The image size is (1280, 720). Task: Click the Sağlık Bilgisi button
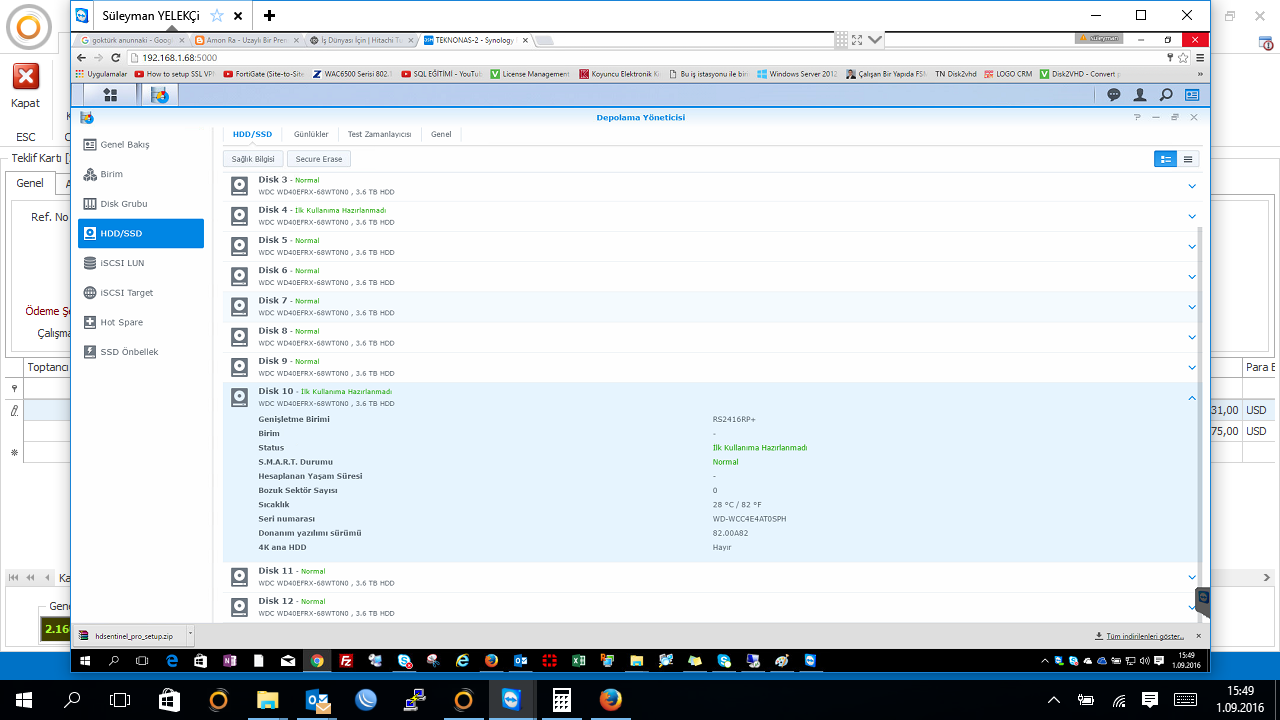(253, 159)
